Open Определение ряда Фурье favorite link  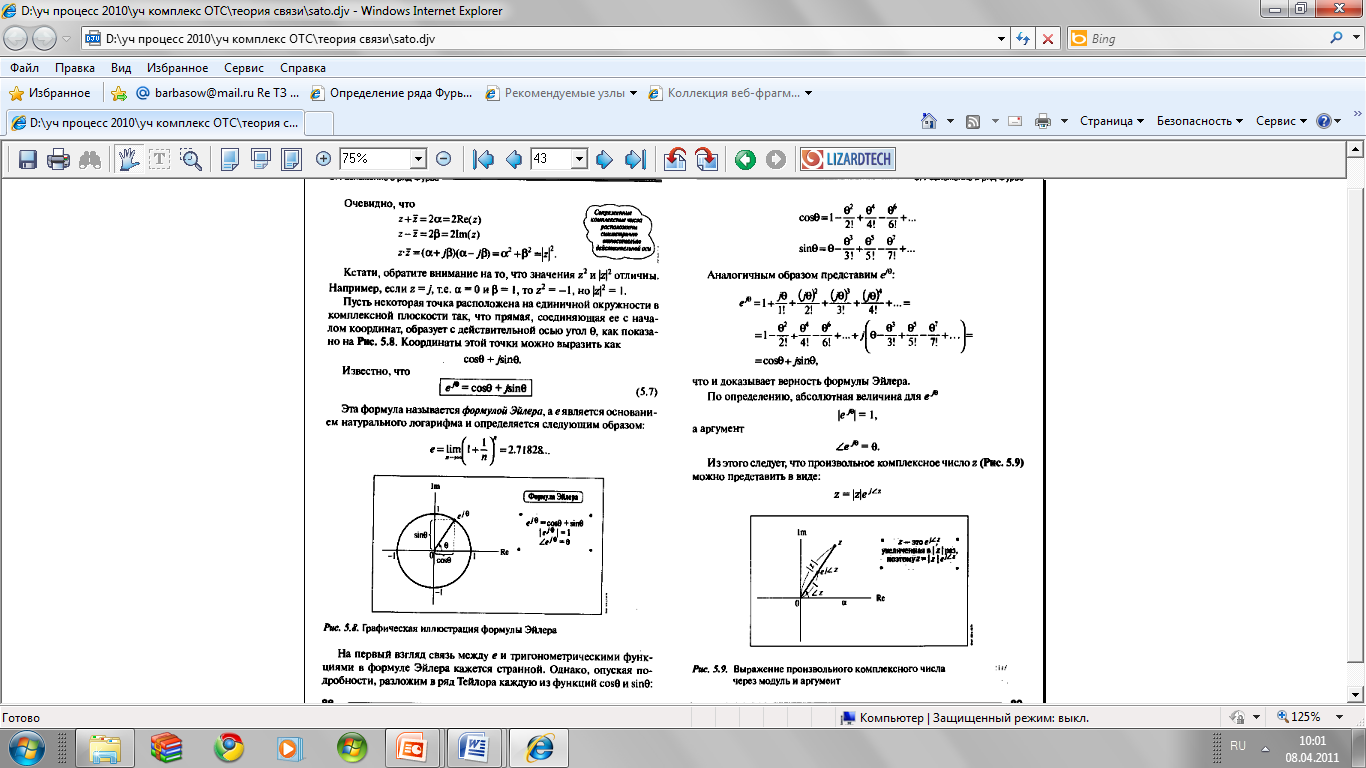pos(391,93)
